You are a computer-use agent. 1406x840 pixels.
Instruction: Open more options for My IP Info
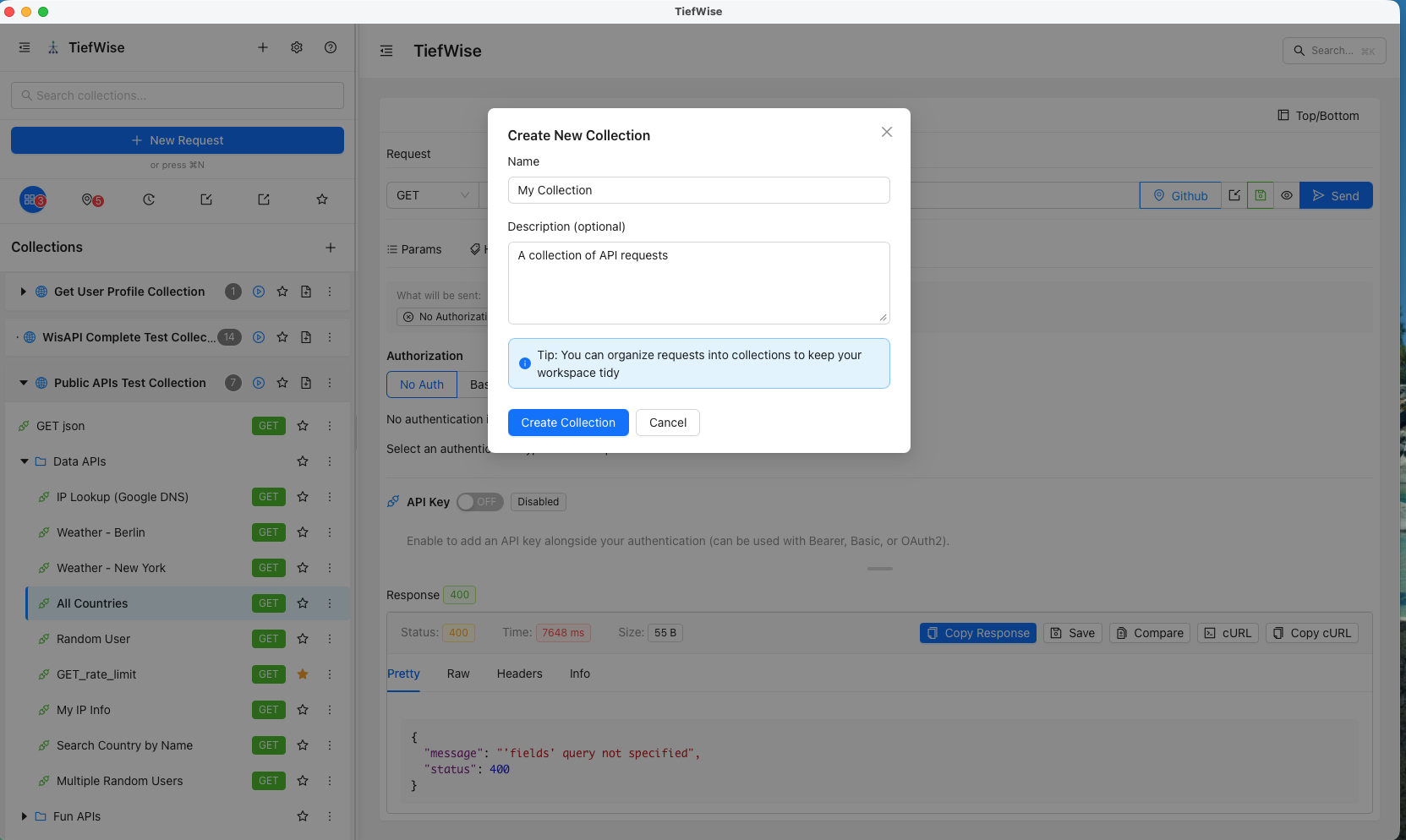[330, 710]
